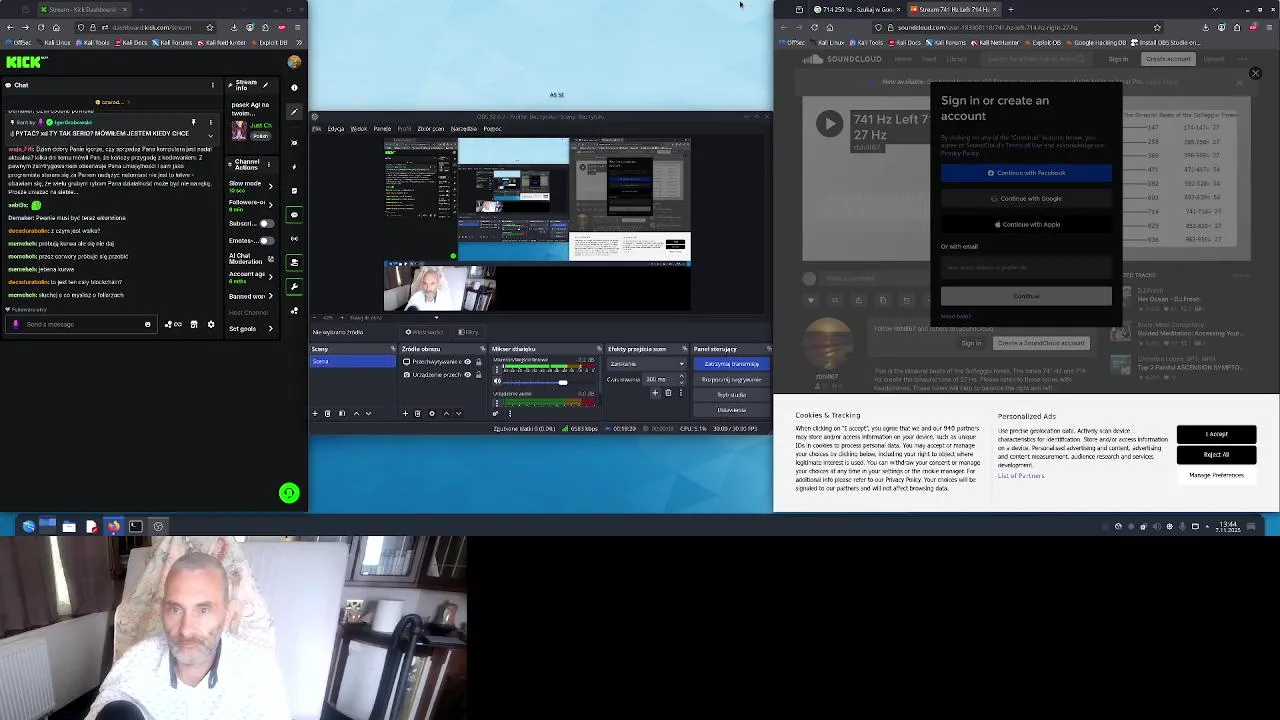This screenshot has height=720, width=1280.
Task: Close the SoundCloud sign-in dialog X
Action: pyautogui.click(x=1255, y=73)
